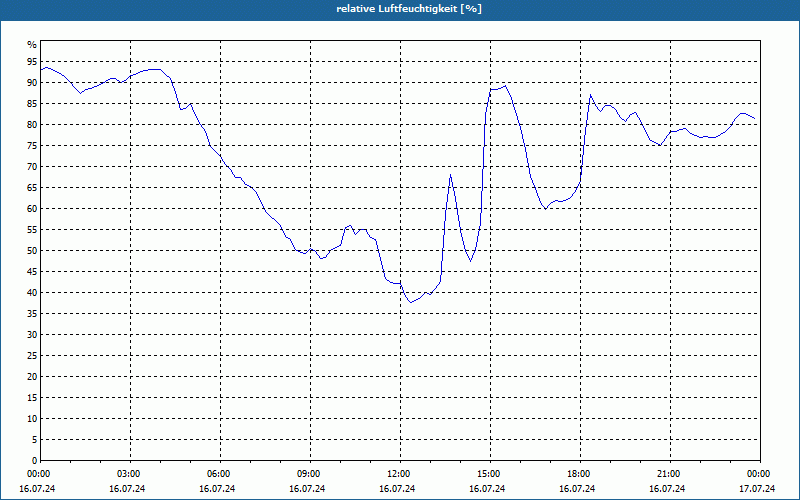
Task: Click the y-axis value 10
Action: pos(32,418)
